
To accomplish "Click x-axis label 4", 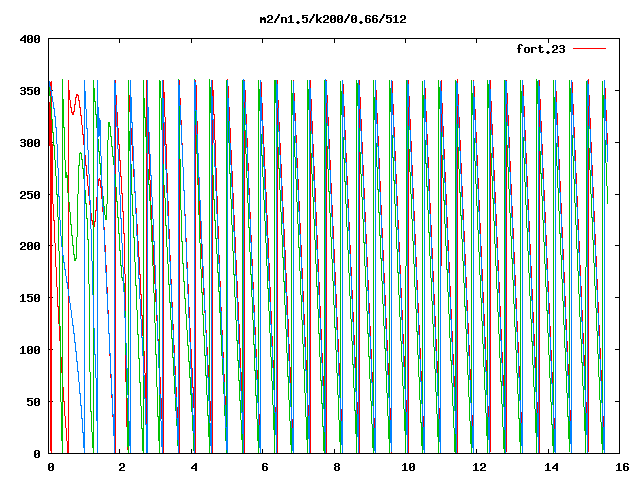I will pyautogui.click(x=193, y=467).
